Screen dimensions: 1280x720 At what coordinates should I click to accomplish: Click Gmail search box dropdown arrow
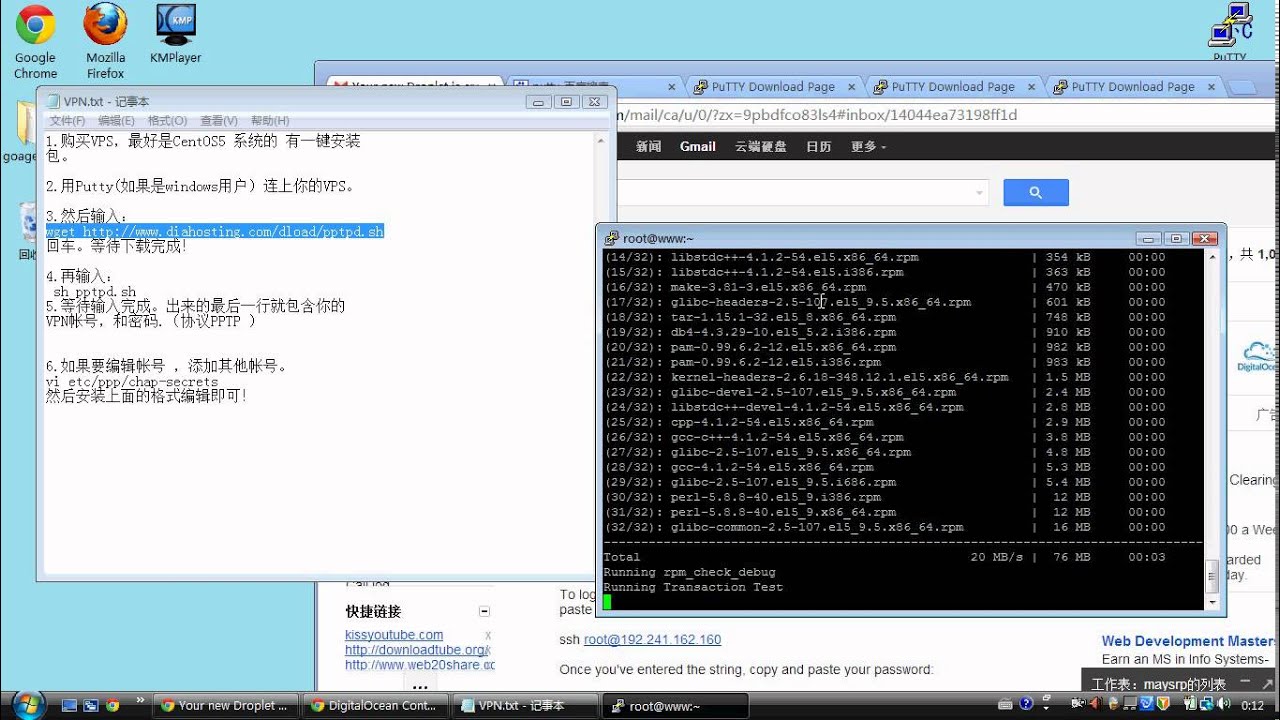pyautogui.click(x=979, y=192)
